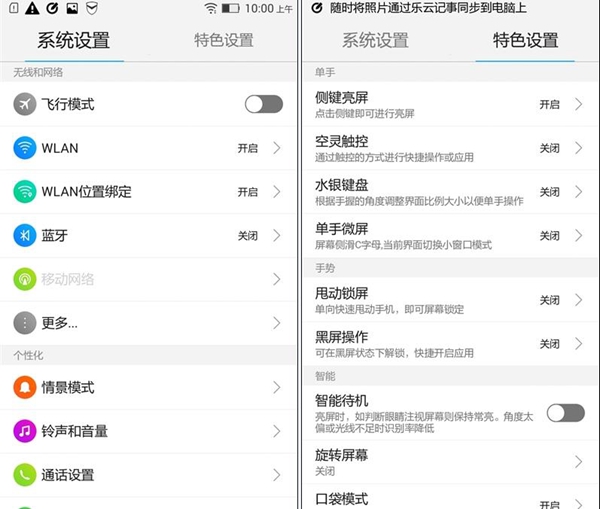600x509 pixels.
Task: Open the 黑屏操作 setting
Action: coord(420,344)
